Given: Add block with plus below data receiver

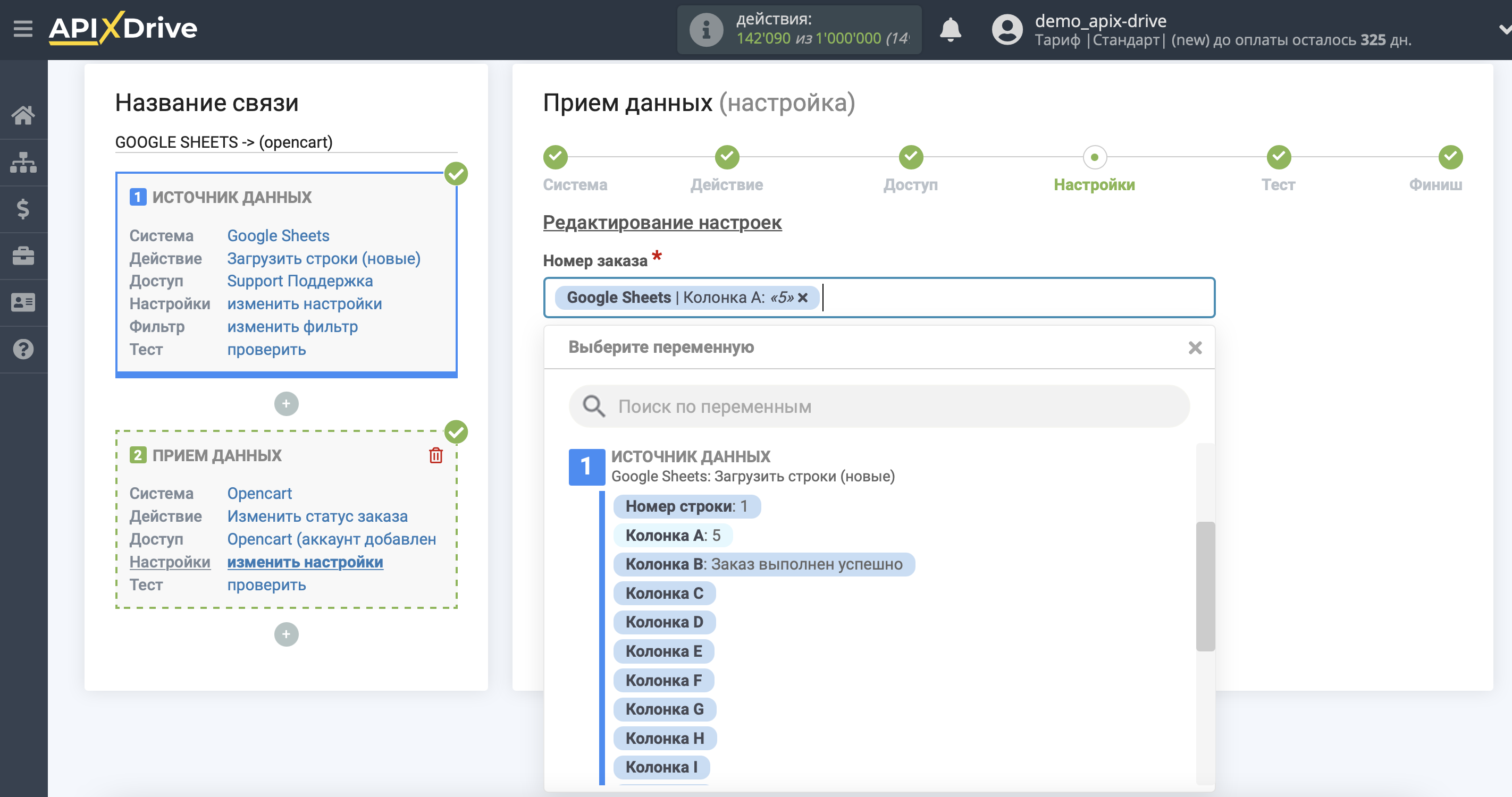Looking at the screenshot, I should [x=287, y=634].
